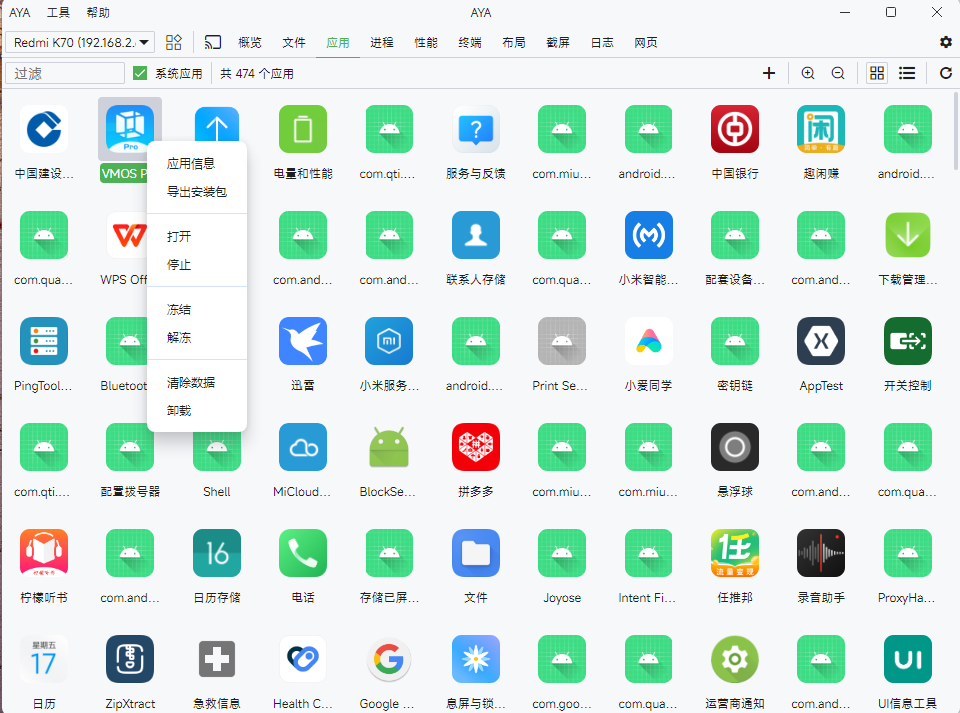Select the 日历存储 app icon
Screen dimensions: 960x713
pyautogui.click(x=216, y=553)
